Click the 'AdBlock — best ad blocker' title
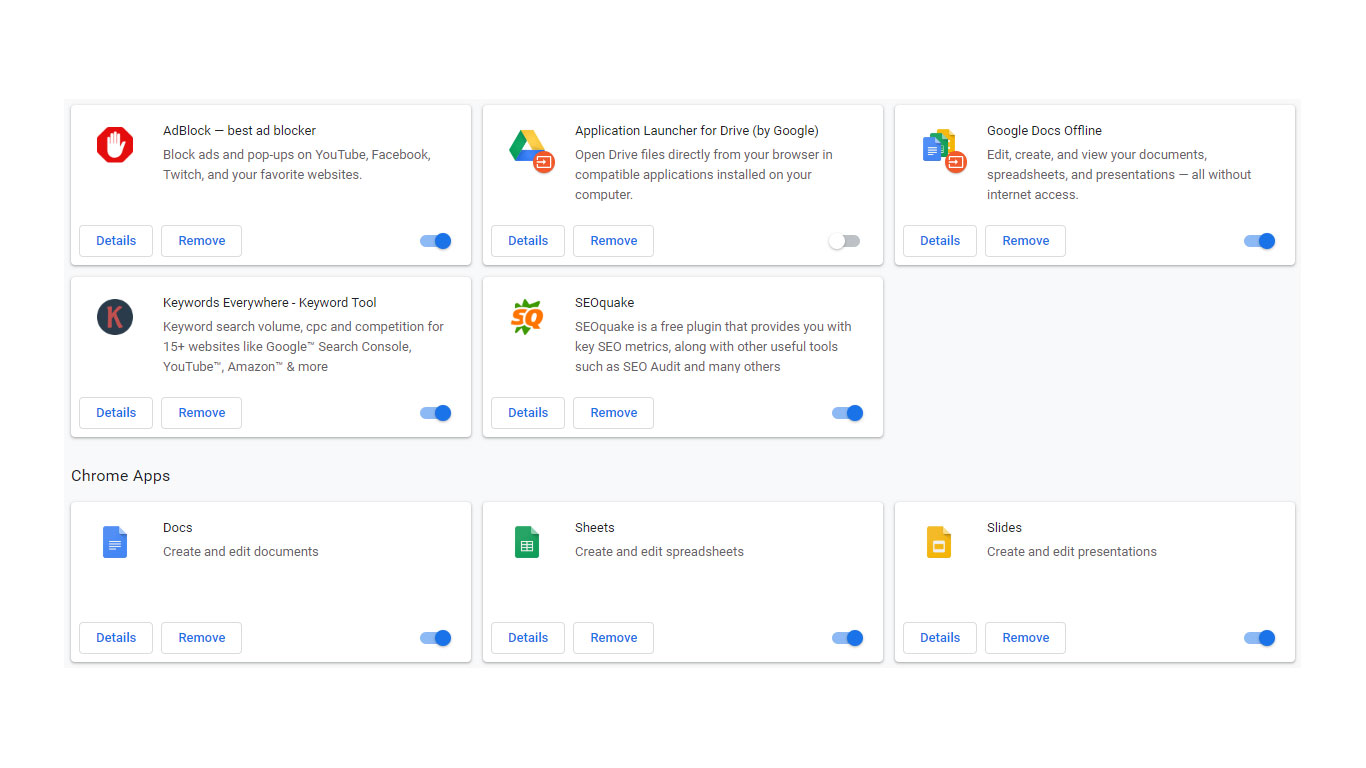 (239, 131)
